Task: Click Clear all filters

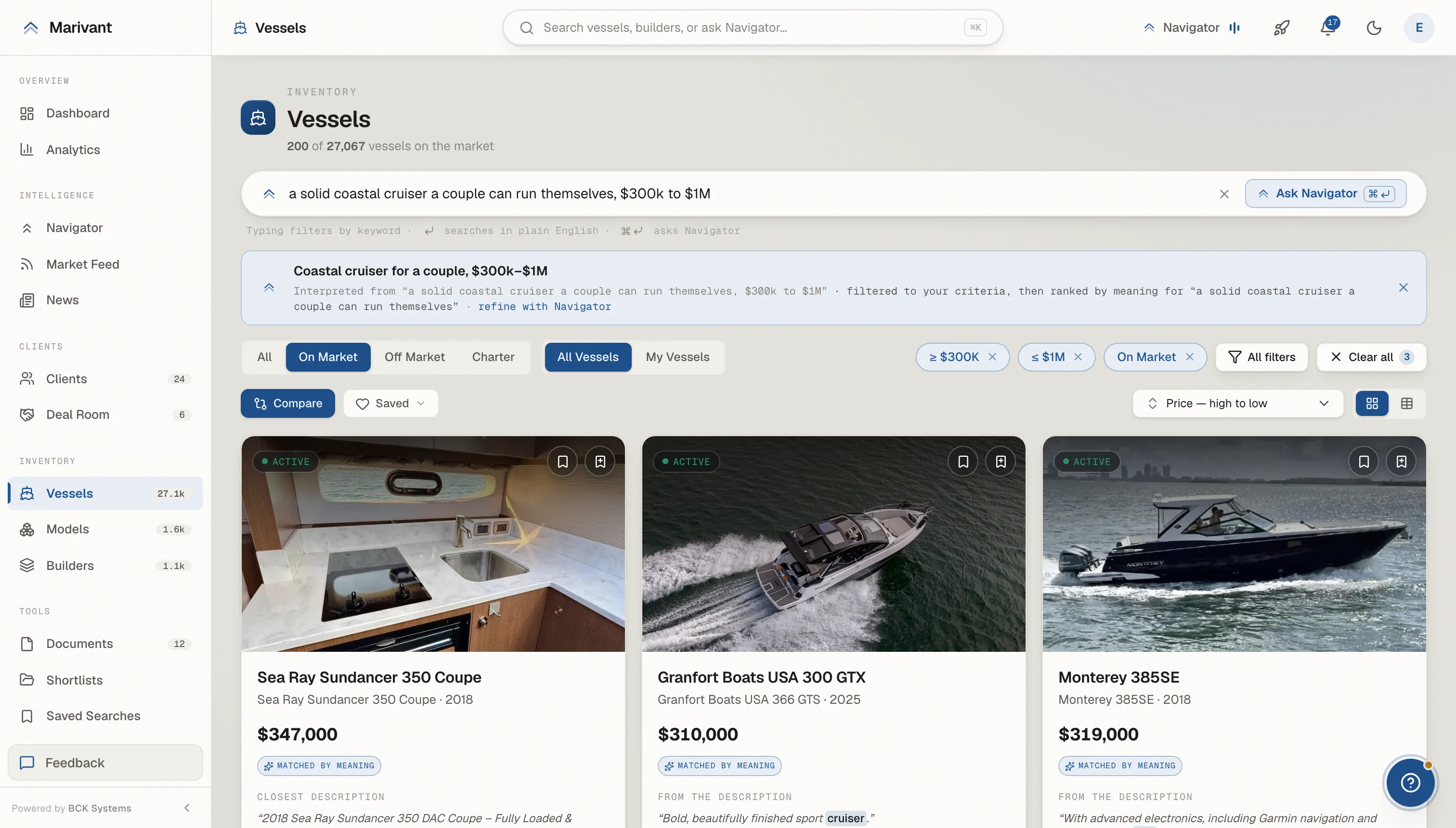Action: pyautogui.click(x=1371, y=357)
